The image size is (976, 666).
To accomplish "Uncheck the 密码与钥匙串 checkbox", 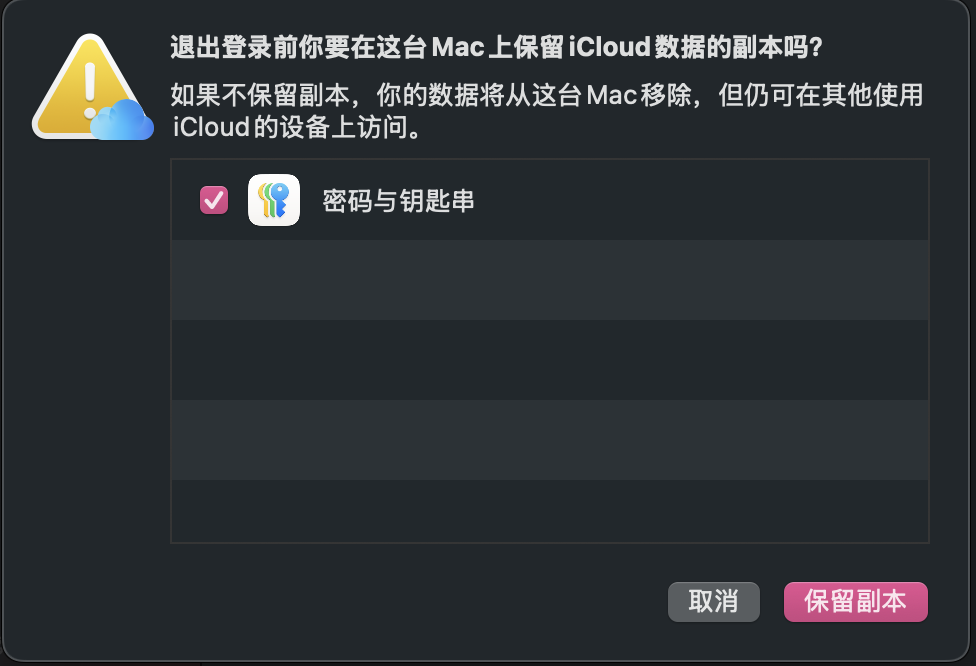I will [214, 200].
